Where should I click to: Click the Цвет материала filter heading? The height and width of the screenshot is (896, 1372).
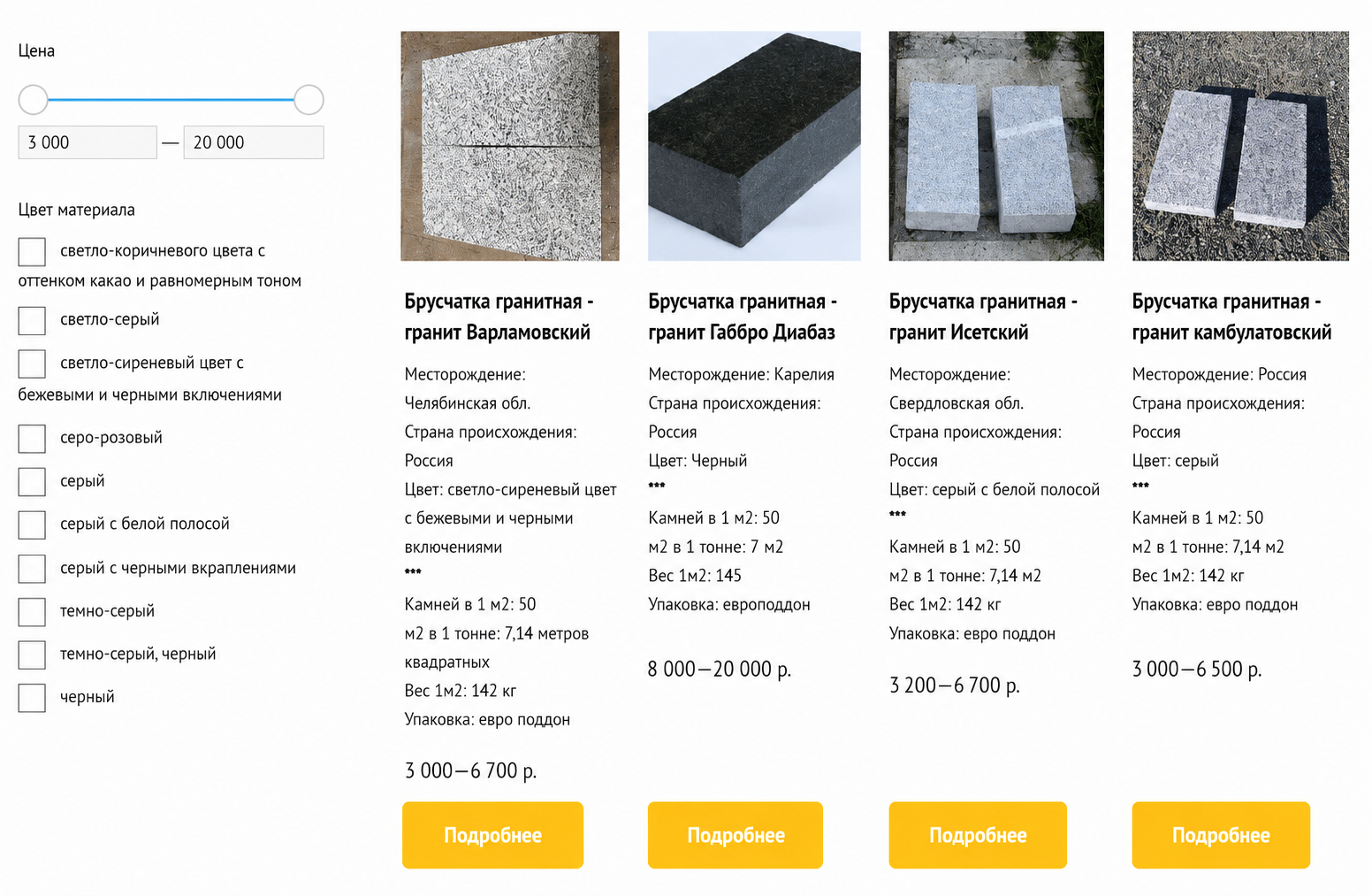[77, 210]
